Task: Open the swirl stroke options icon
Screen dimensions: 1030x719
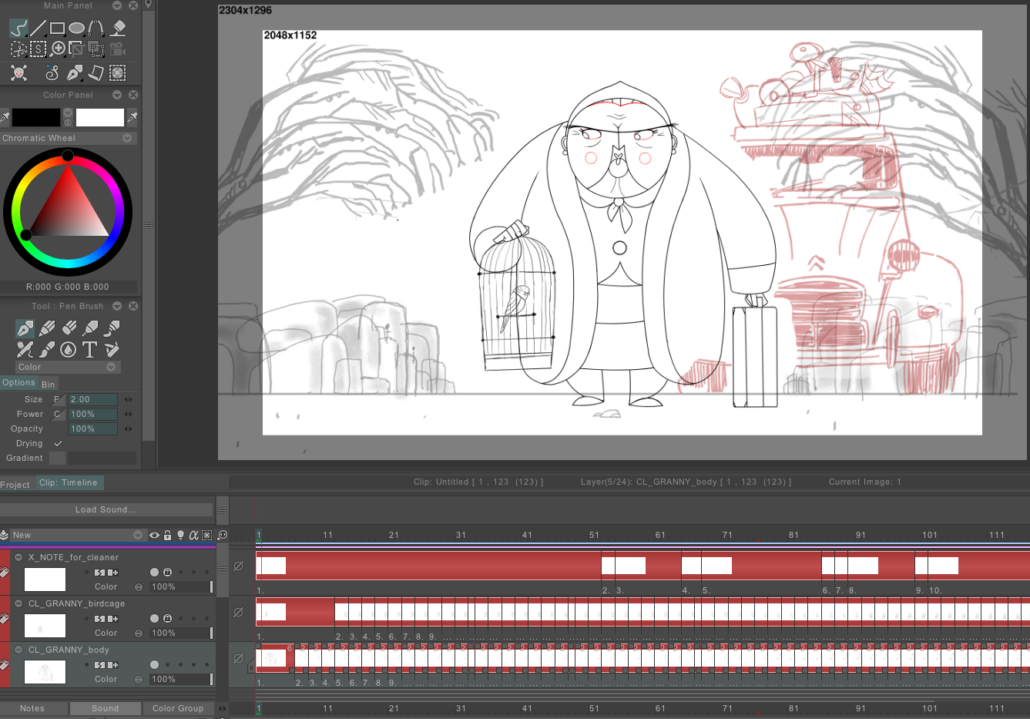Action: coord(52,73)
